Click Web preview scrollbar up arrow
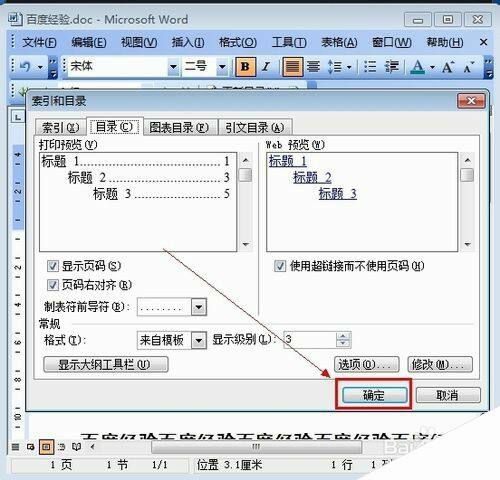The image size is (500, 480). coord(467,161)
